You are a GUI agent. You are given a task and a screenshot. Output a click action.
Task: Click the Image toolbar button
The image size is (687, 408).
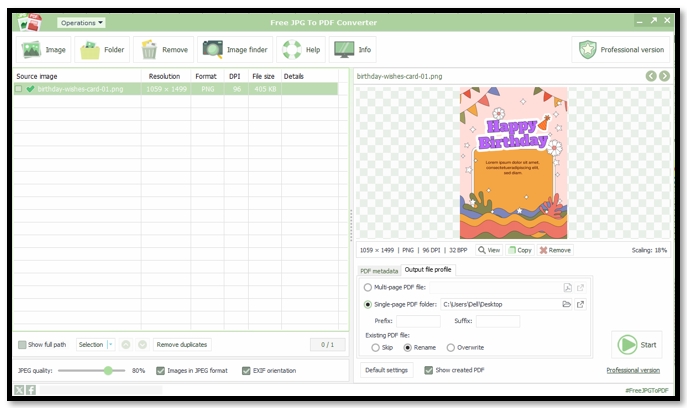pyautogui.click(x=43, y=50)
